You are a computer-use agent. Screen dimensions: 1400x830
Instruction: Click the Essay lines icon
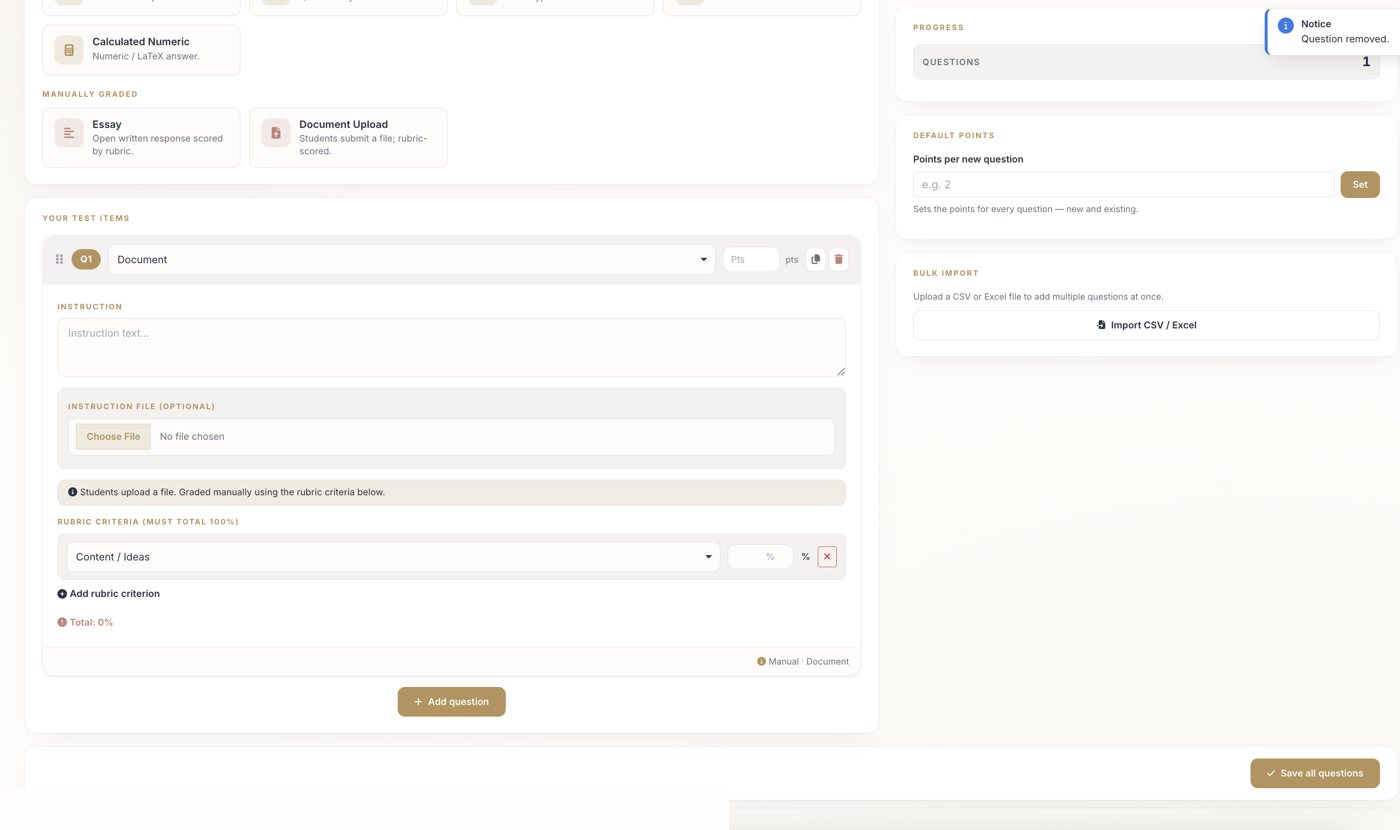(x=69, y=133)
